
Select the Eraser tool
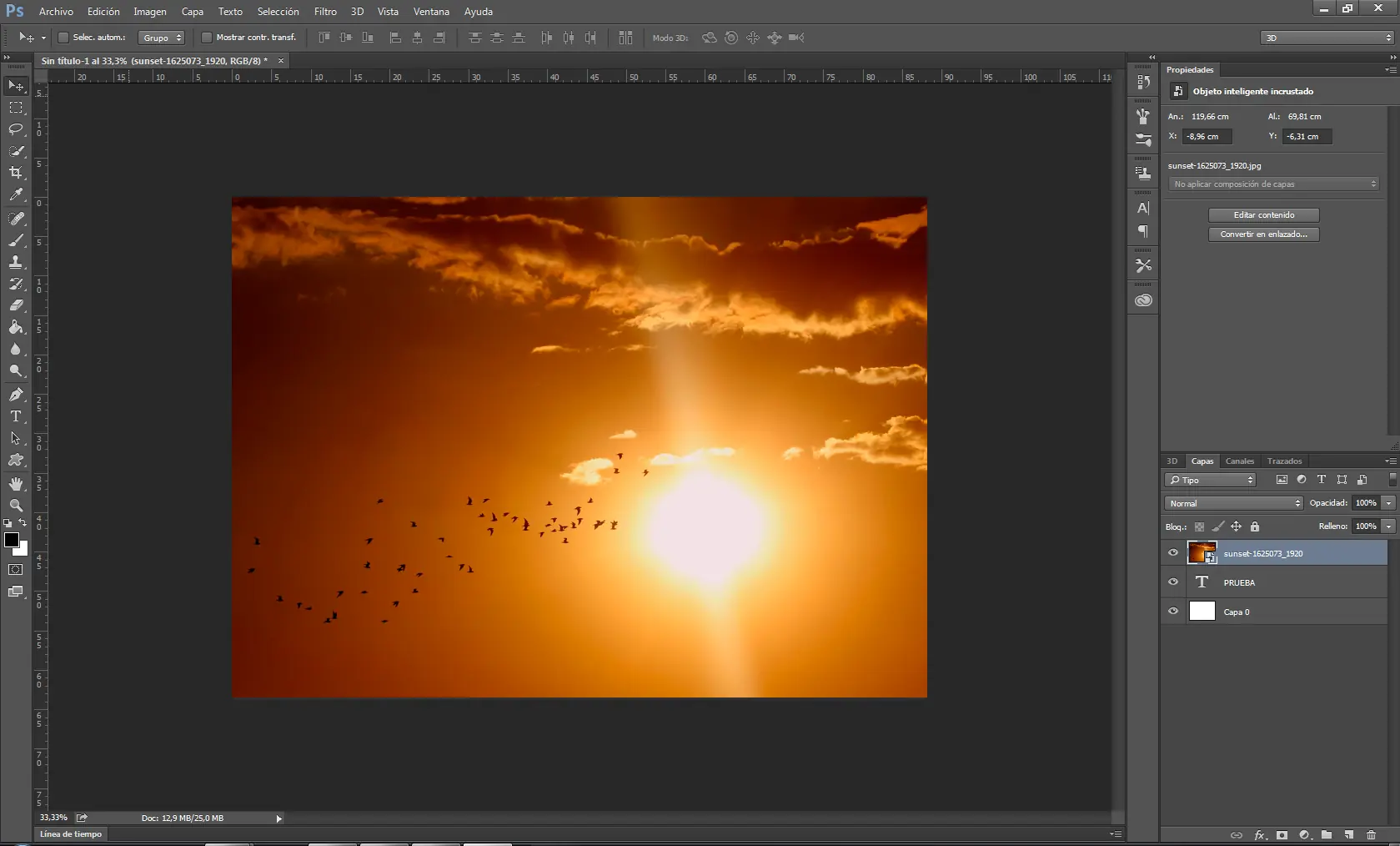(16, 305)
